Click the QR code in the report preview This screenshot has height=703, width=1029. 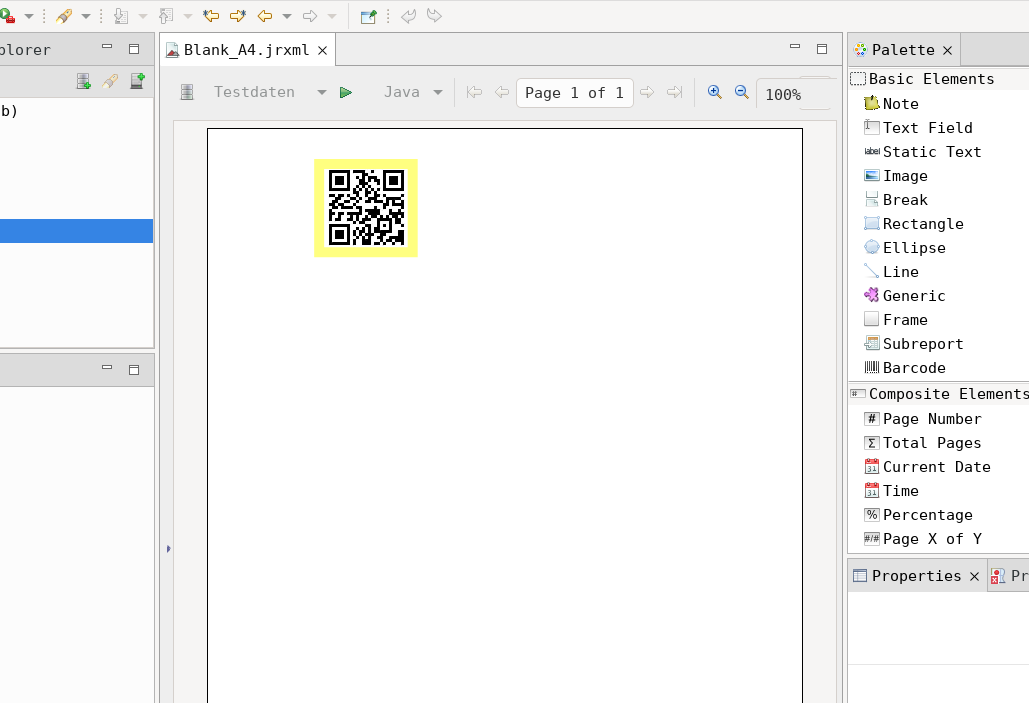click(366, 208)
